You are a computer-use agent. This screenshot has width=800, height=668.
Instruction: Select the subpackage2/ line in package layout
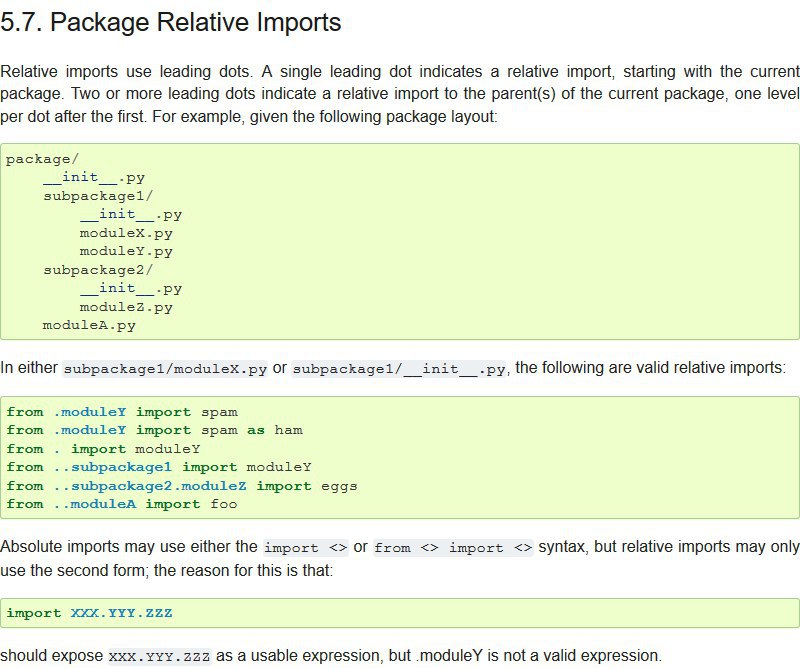[x=98, y=270]
